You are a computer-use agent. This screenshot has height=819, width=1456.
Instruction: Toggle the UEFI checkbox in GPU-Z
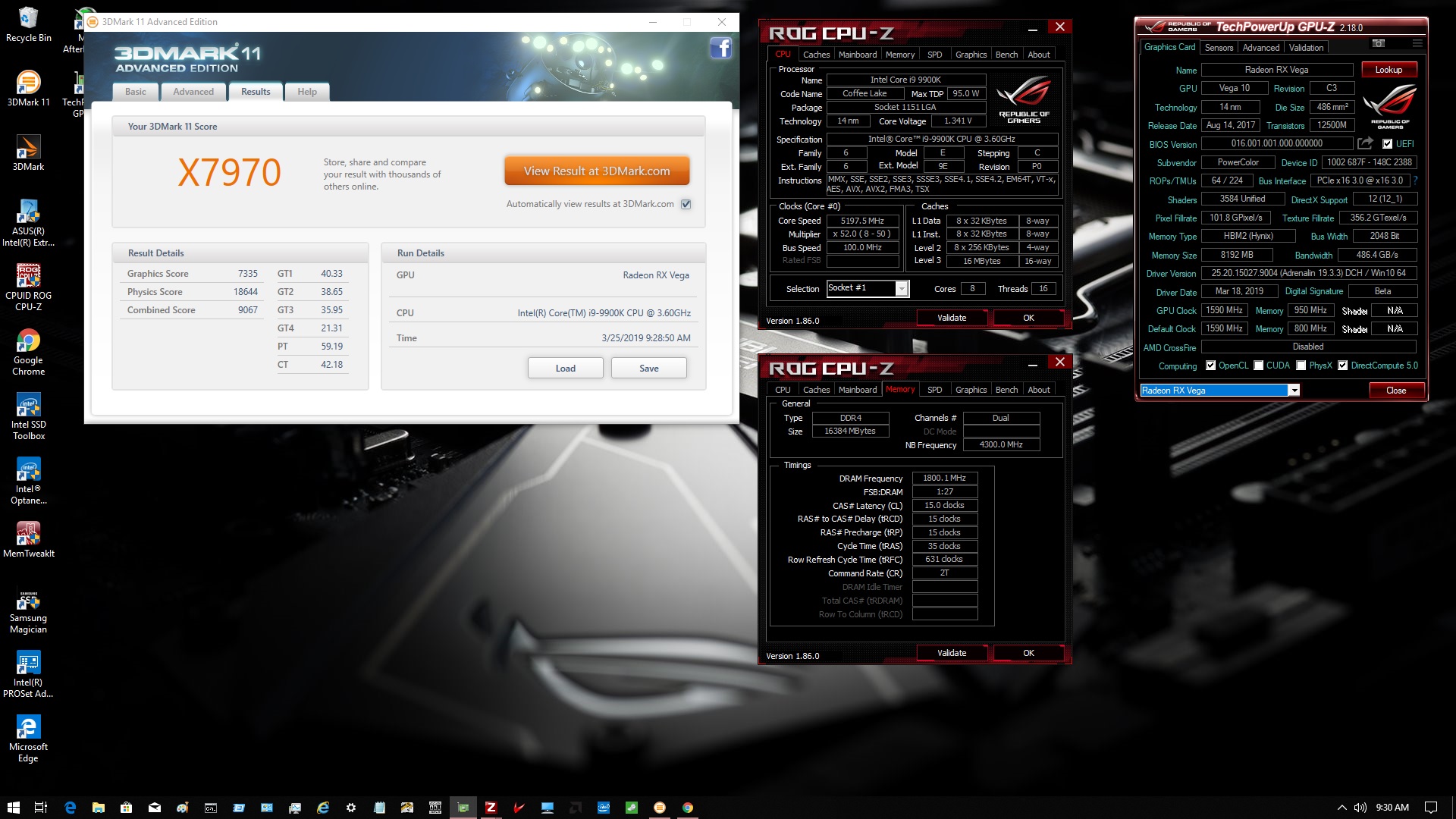click(x=1387, y=144)
